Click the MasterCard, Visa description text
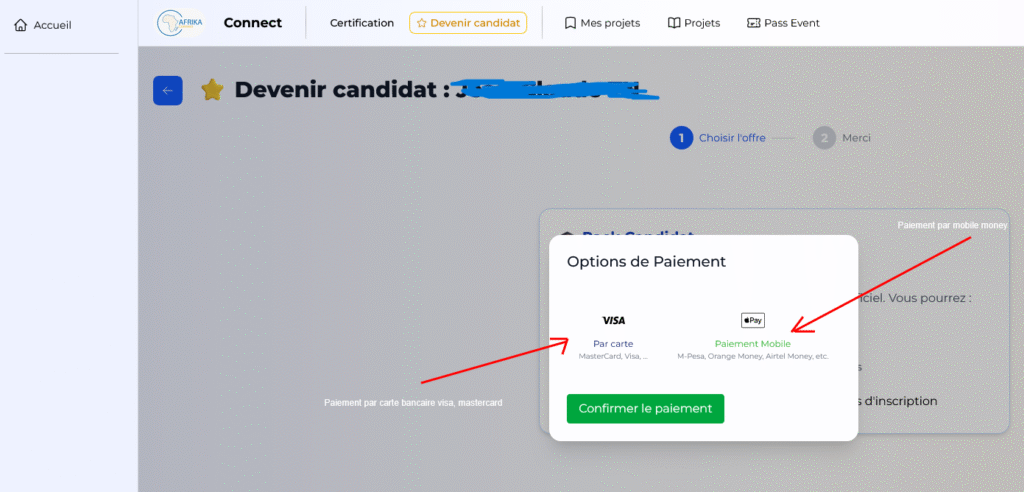Viewport: 1024px width, 492px height. point(613,357)
